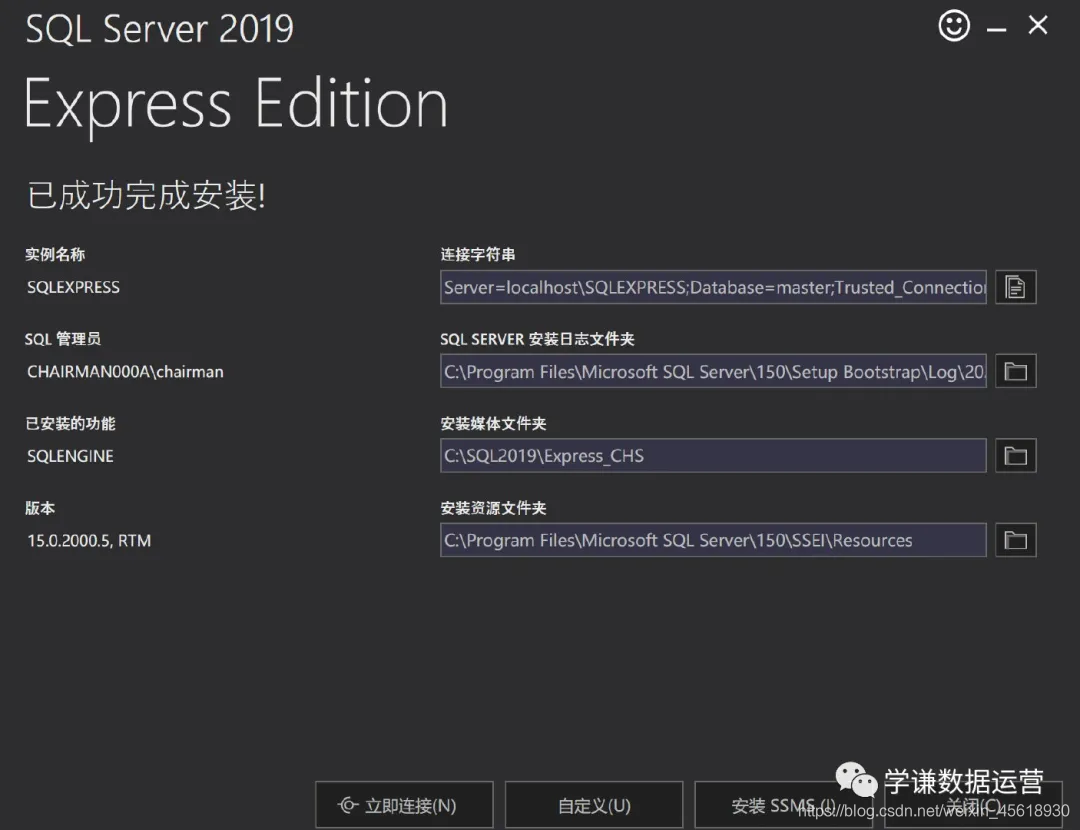Click the 安装资源文件夹 label
1080x830 pixels.
point(493,508)
